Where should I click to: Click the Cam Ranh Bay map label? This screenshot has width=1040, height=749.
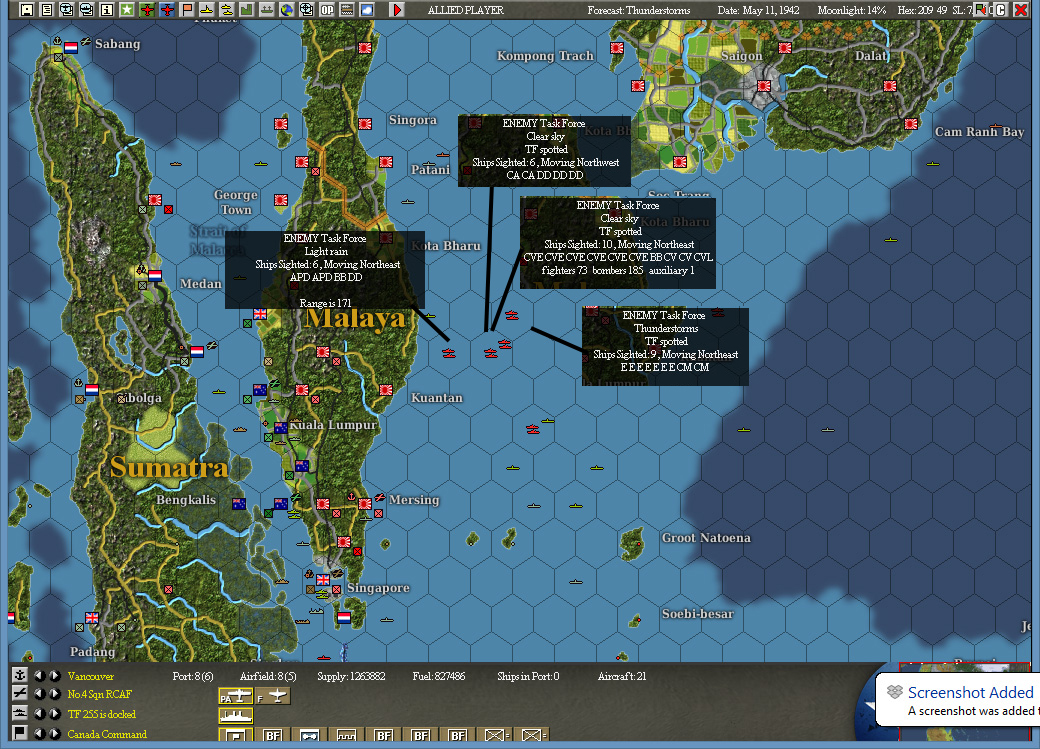[979, 131]
